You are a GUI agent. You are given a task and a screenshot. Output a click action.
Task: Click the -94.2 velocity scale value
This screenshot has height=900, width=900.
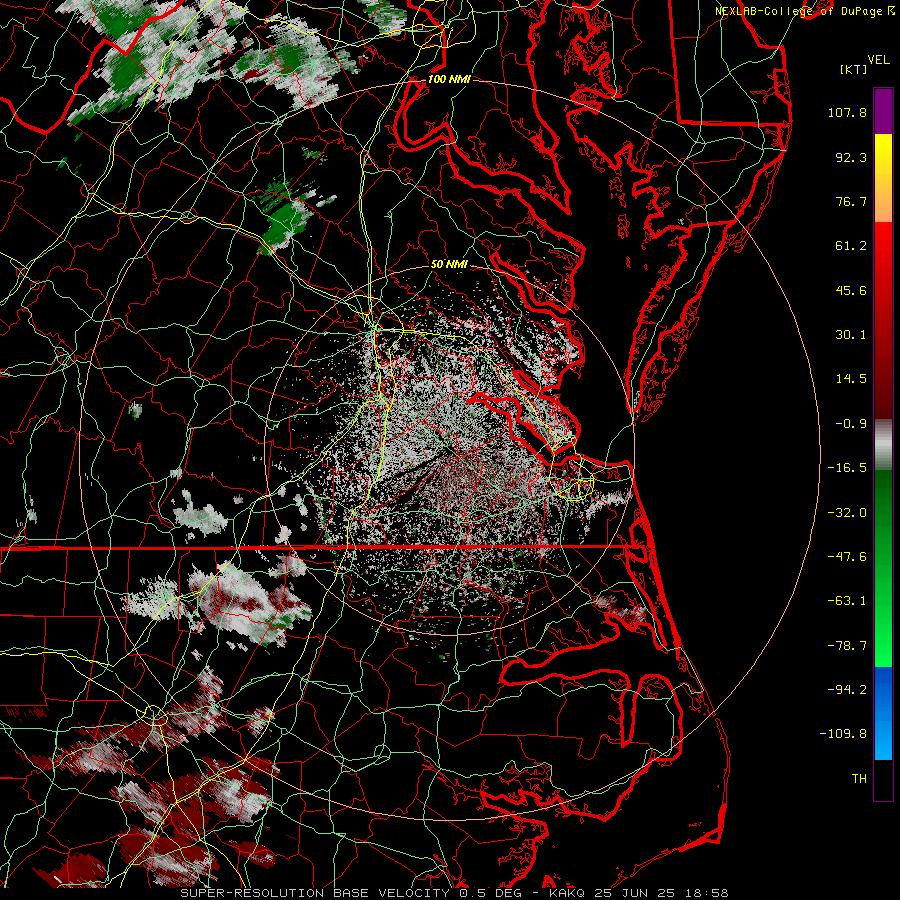[x=847, y=690]
